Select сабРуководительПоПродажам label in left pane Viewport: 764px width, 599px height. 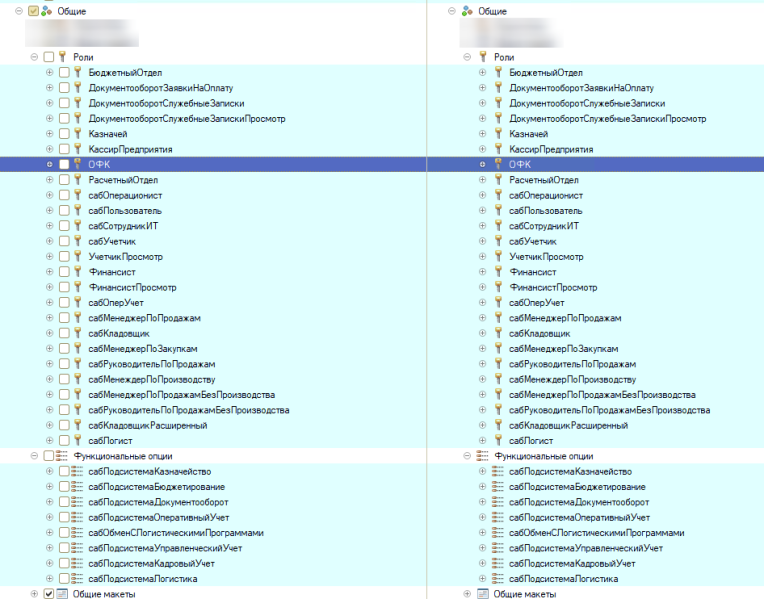[x=151, y=364]
